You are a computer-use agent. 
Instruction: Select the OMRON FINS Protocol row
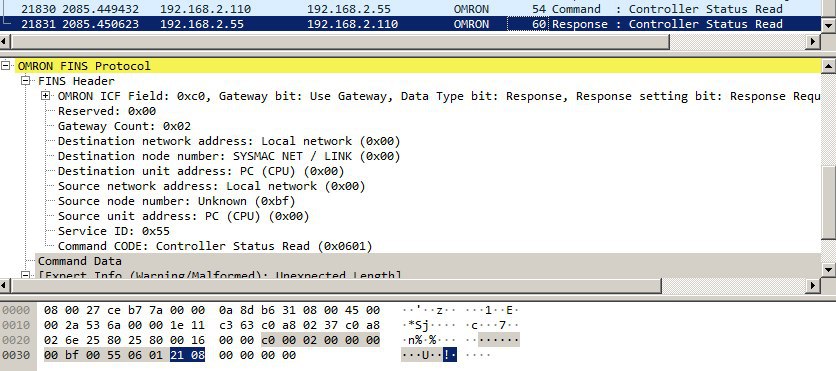tap(419, 66)
